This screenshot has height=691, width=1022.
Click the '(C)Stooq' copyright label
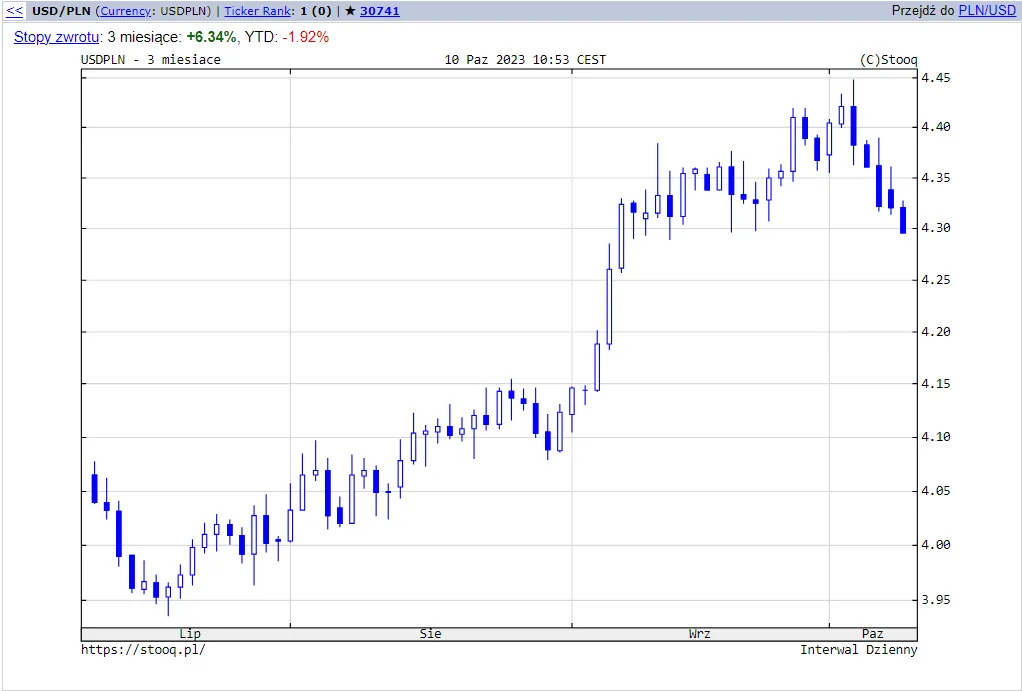coord(888,60)
